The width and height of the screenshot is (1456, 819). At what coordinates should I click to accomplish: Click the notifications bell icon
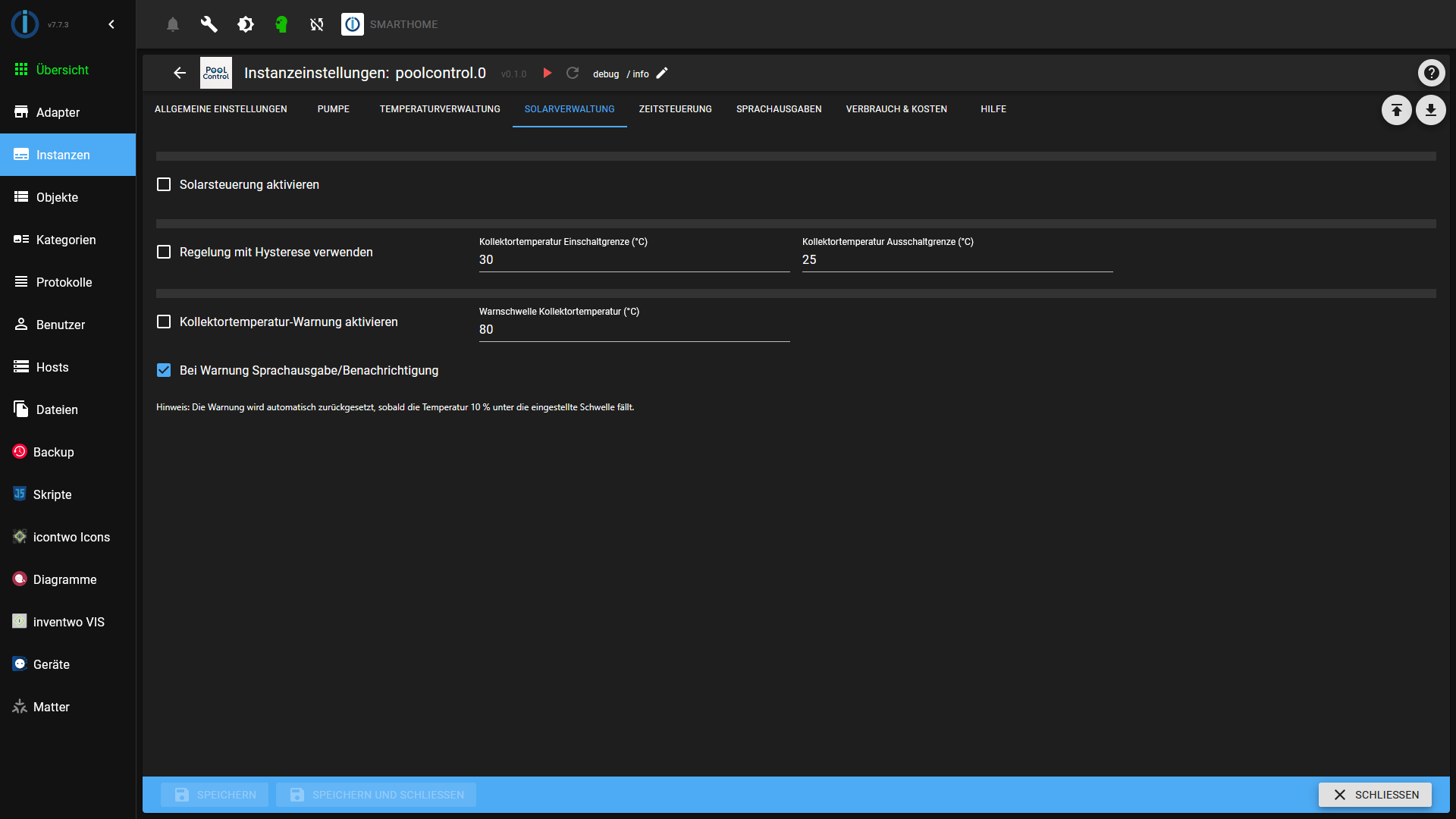pos(173,24)
